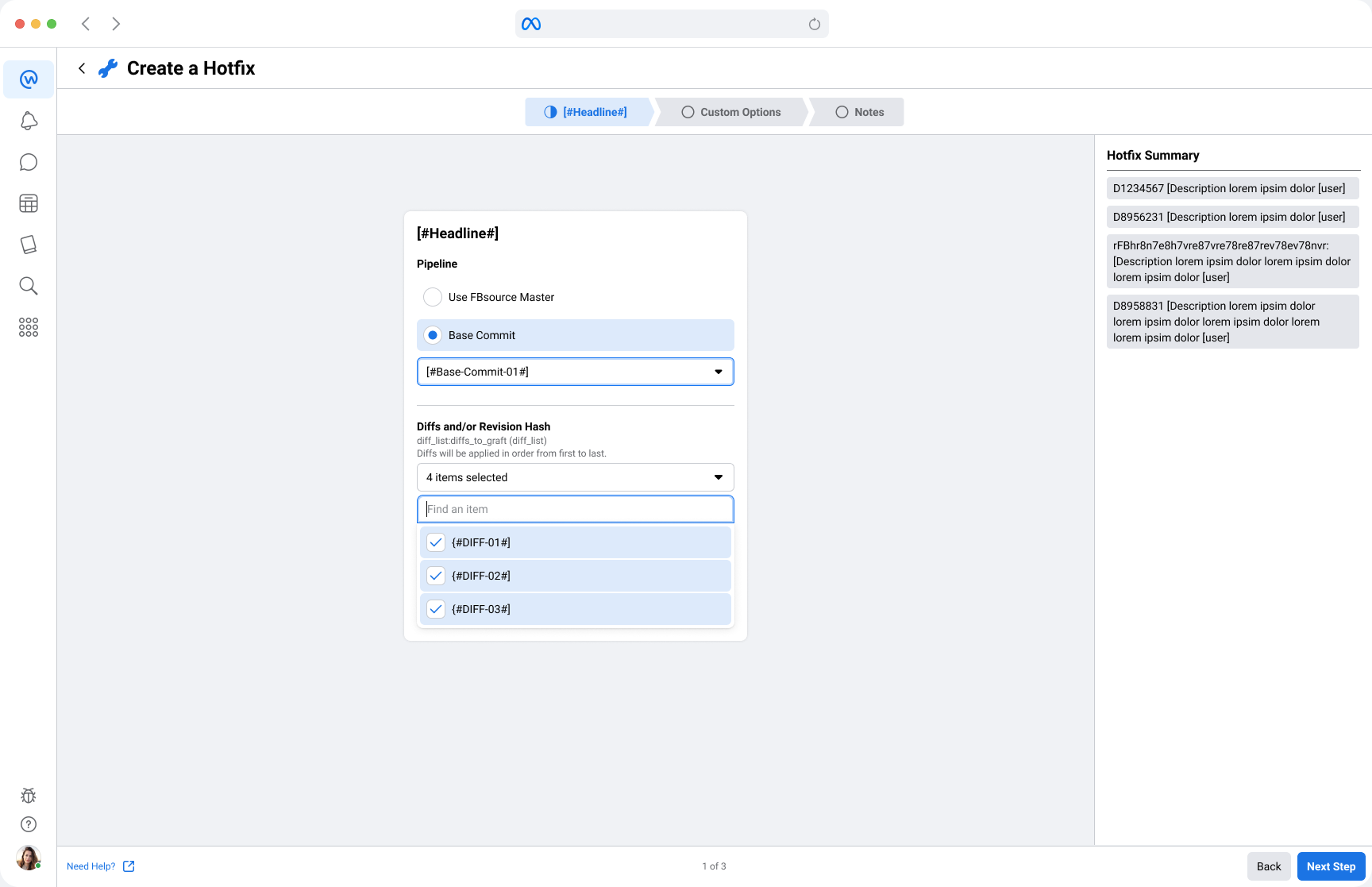Click browser back navigation arrow
The image size is (1372, 887).
(x=86, y=24)
